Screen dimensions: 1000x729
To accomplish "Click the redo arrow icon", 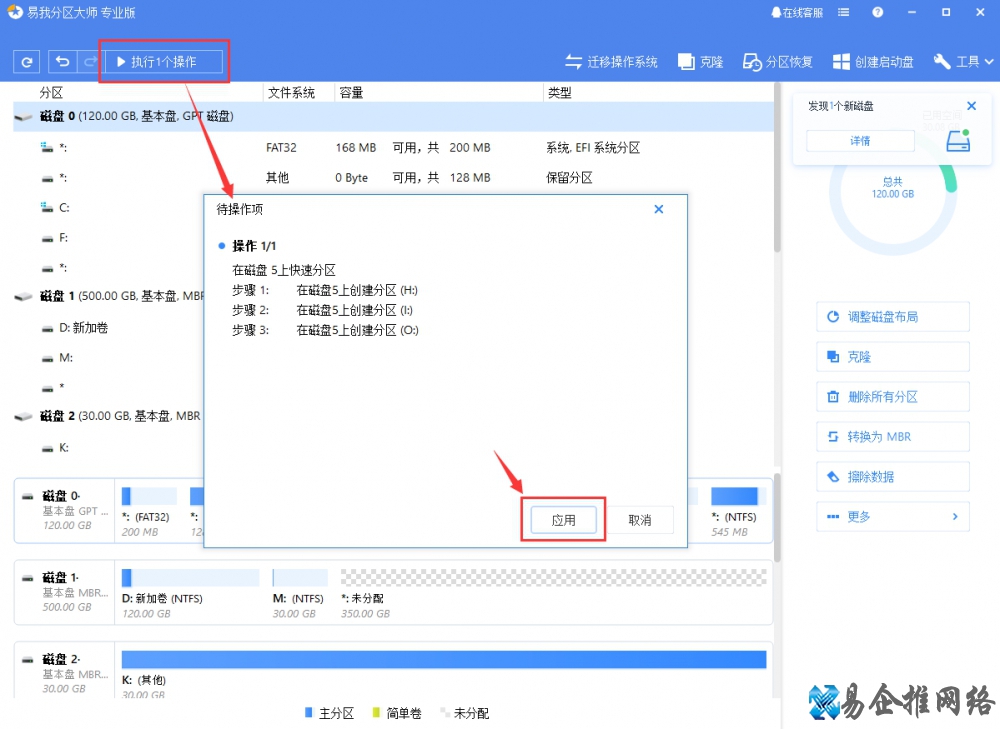I will pos(90,62).
